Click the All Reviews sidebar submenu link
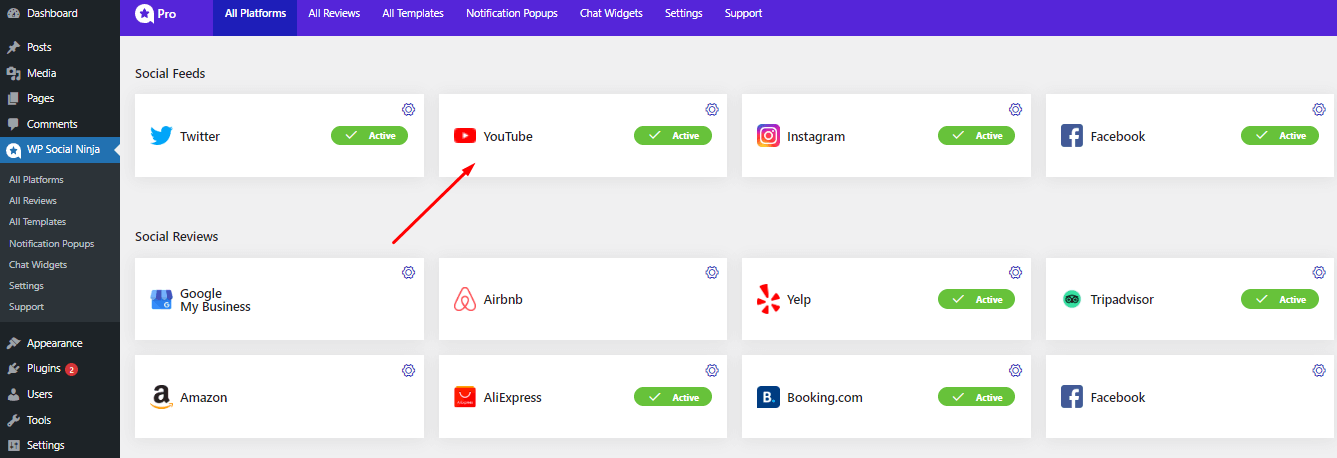 (x=33, y=201)
